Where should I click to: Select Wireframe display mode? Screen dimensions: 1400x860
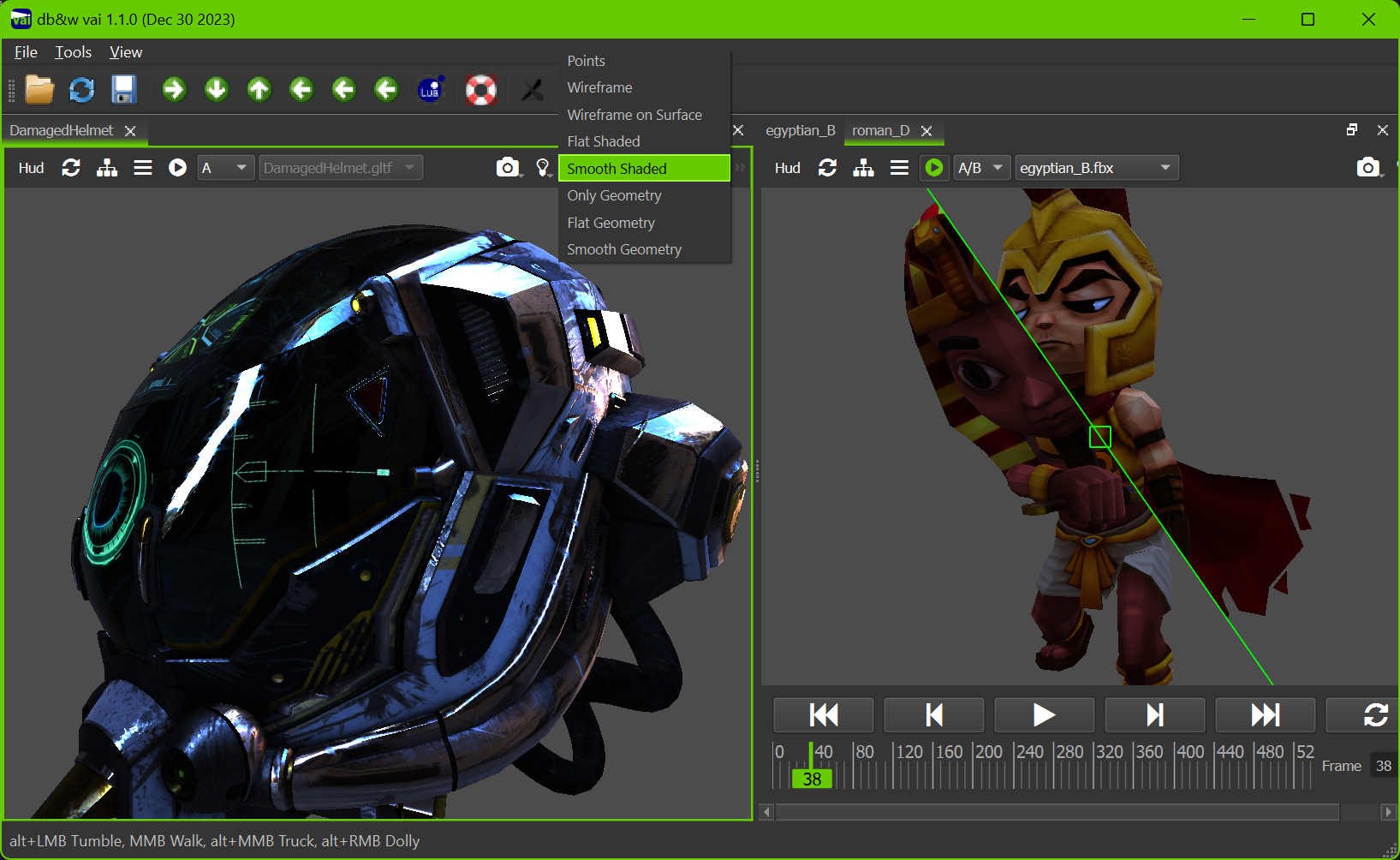pos(645,87)
